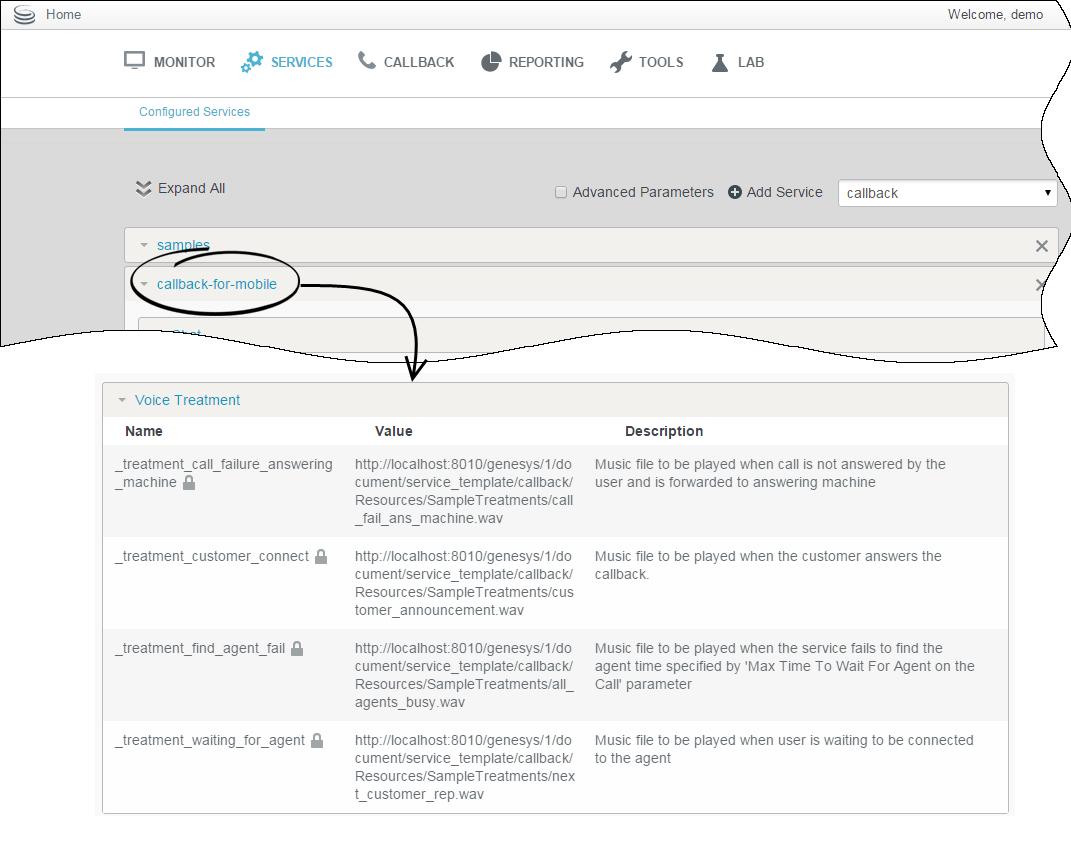Click description mentioning 'Max Time To Wait For Agent'
The width and height of the screenshot is (1071, 845).
tap(784, 667)
